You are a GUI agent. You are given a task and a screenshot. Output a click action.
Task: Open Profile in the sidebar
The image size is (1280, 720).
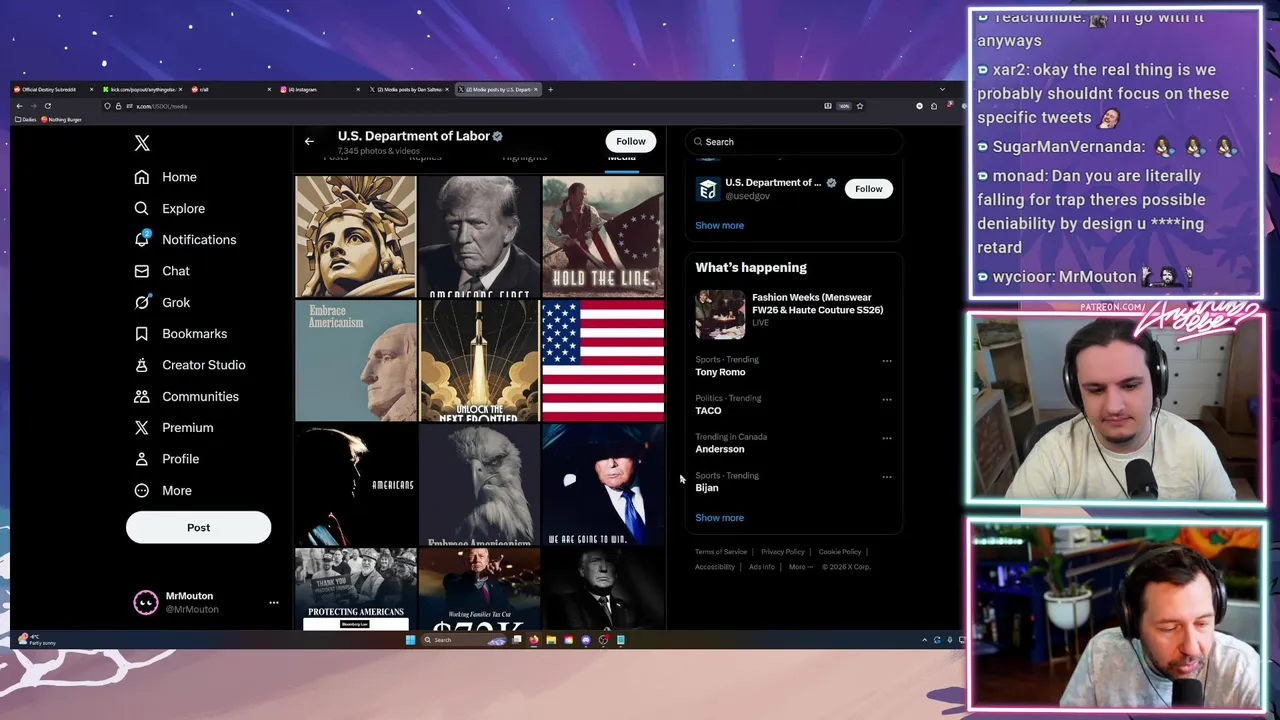[167, 459]
